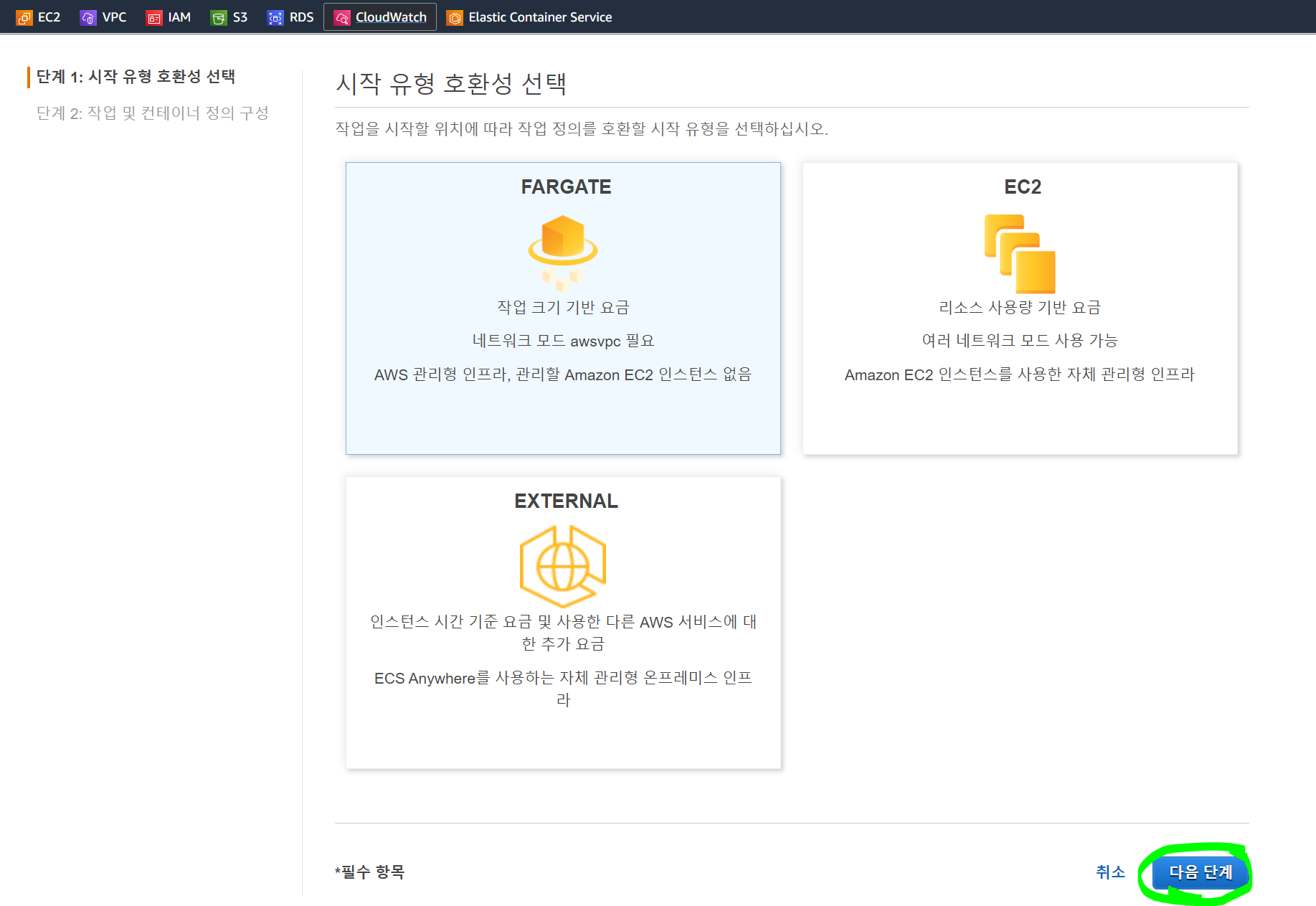Go to step 2 작업 및 컨테이너 정의 구성
Image resolution: width=1316 pixels, height=906 pixels.
point(153,113)
